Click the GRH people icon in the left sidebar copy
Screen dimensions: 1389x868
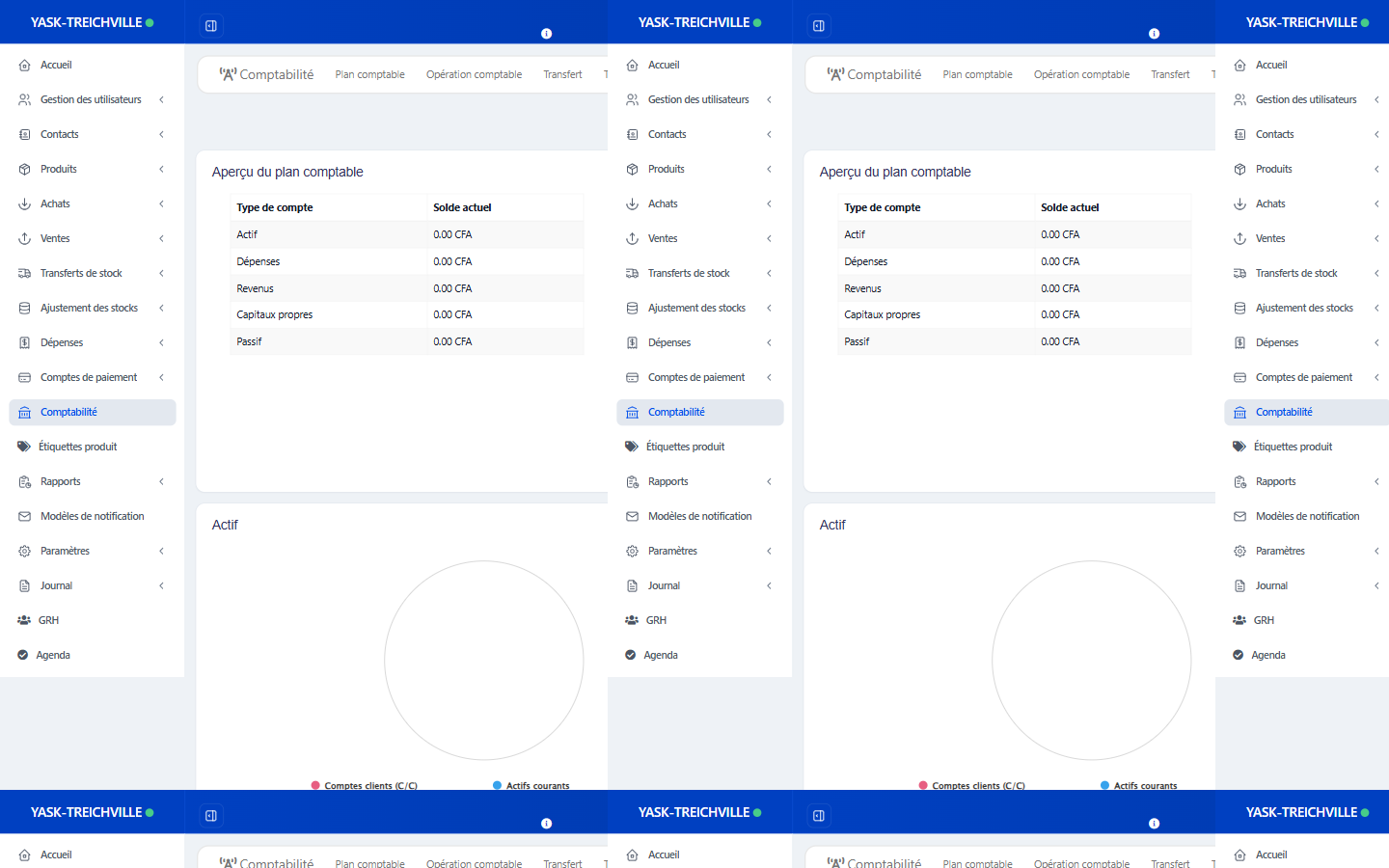pos(24,621)
